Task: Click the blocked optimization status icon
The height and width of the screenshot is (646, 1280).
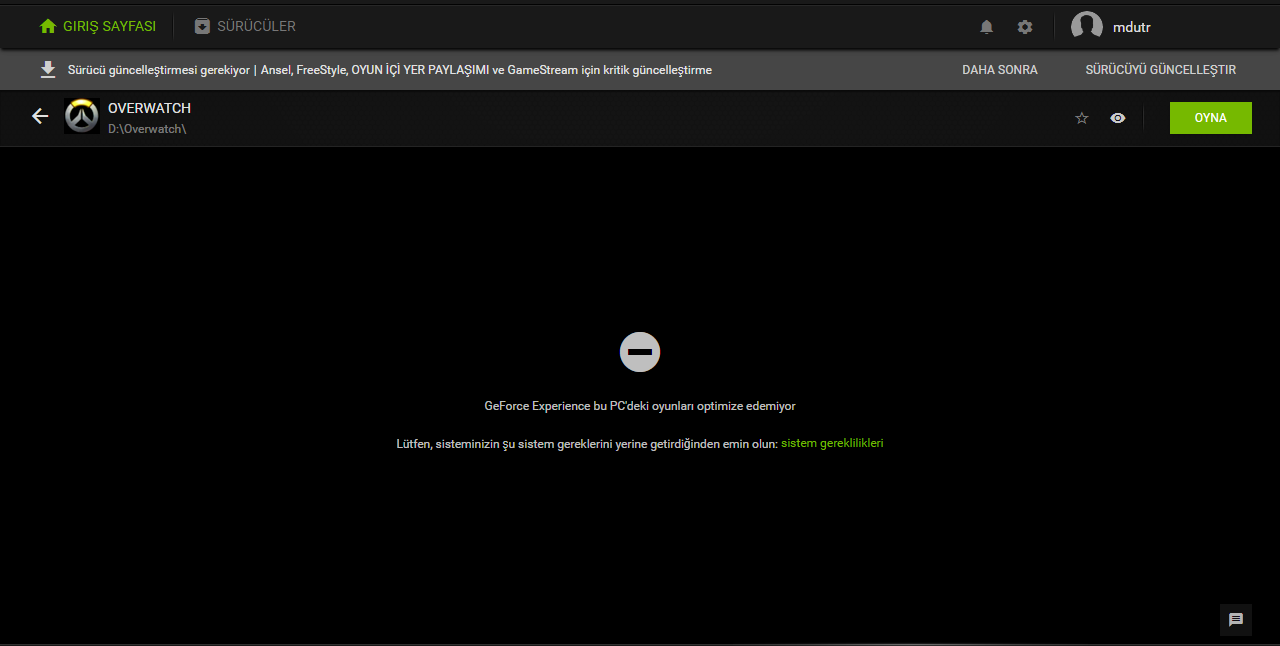Action: (x=640, y=352)
